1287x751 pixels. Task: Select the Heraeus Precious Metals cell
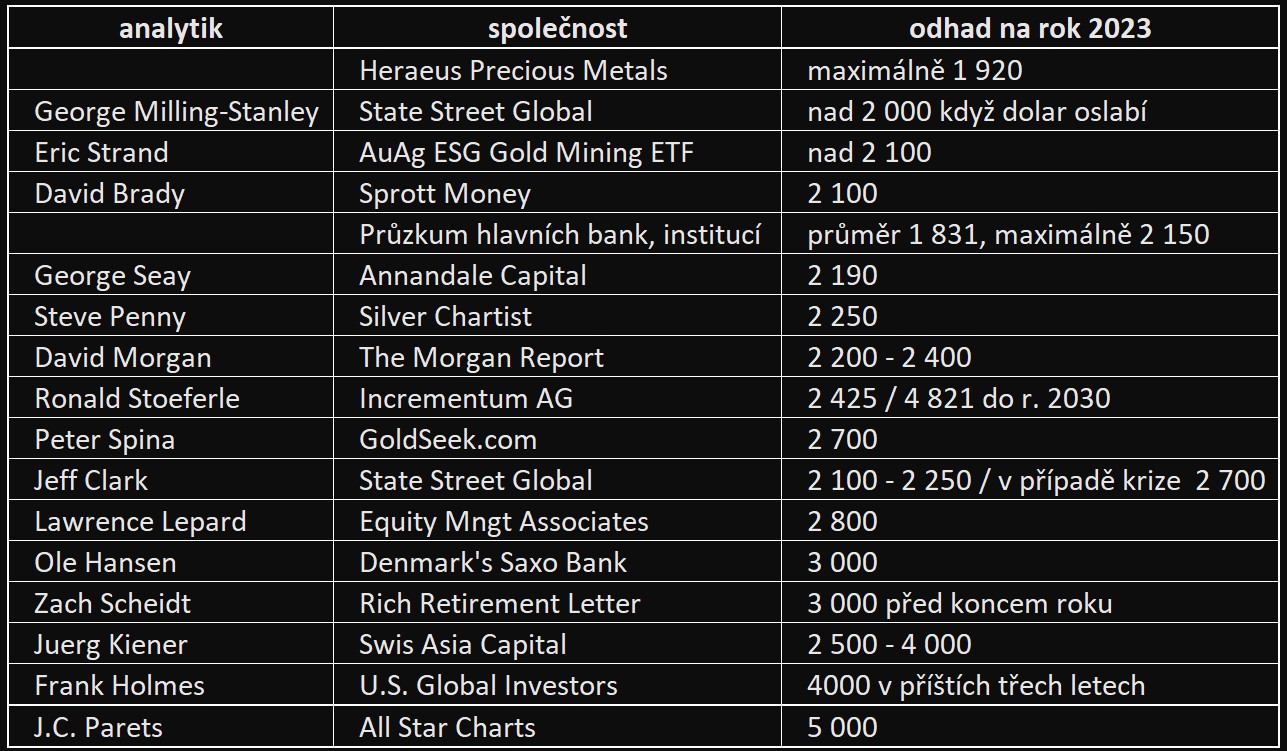557,70
